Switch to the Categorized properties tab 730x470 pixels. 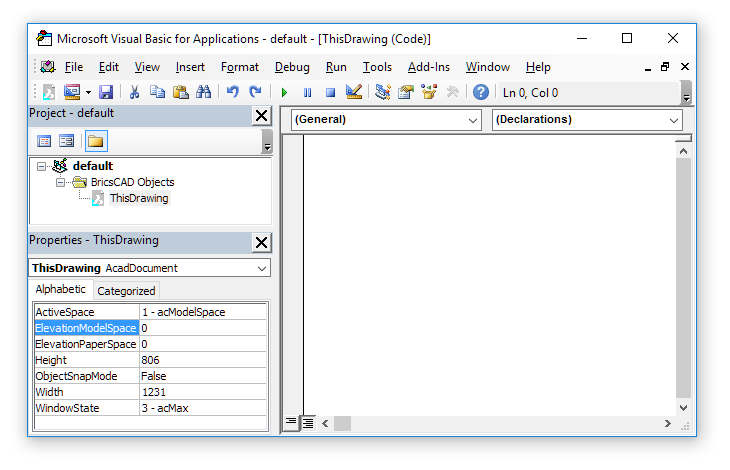coord(126,291)
